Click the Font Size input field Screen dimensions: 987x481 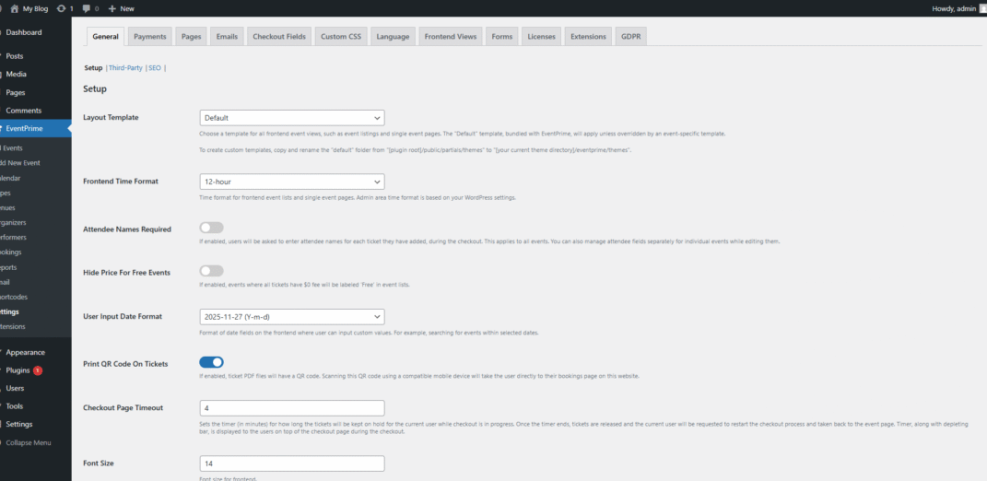point(292,463)
